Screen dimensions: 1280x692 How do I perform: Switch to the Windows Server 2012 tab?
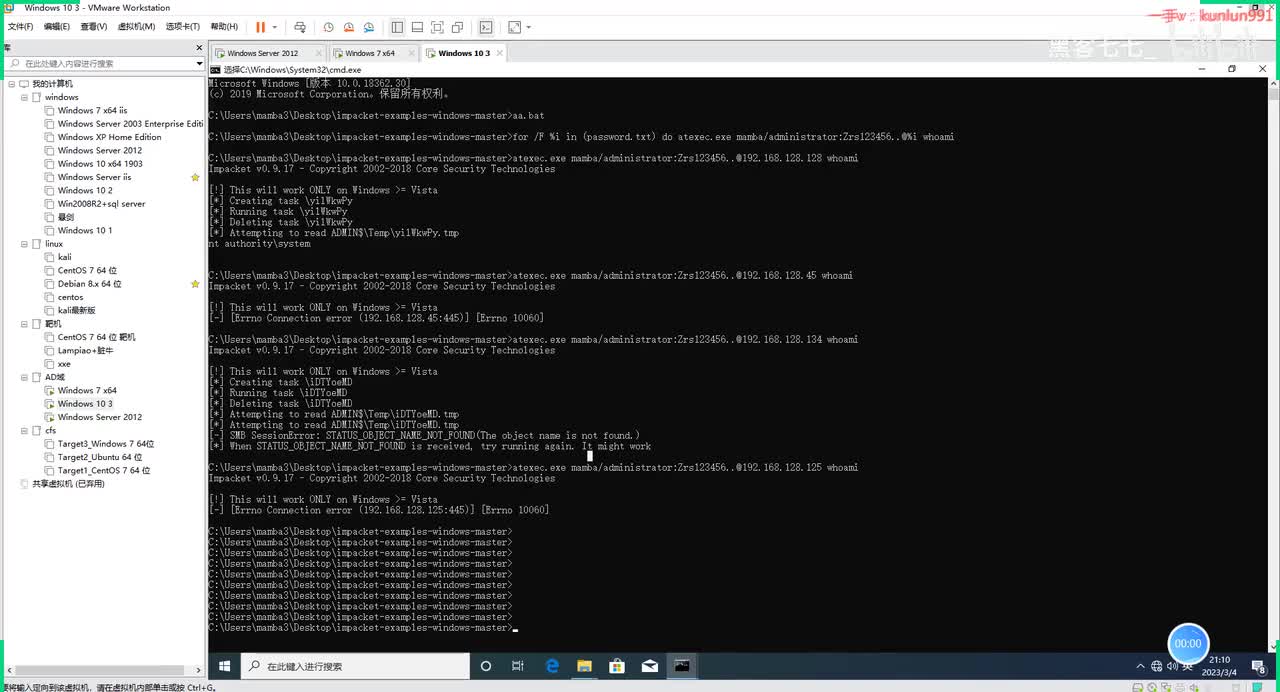[x=262, y=53]
